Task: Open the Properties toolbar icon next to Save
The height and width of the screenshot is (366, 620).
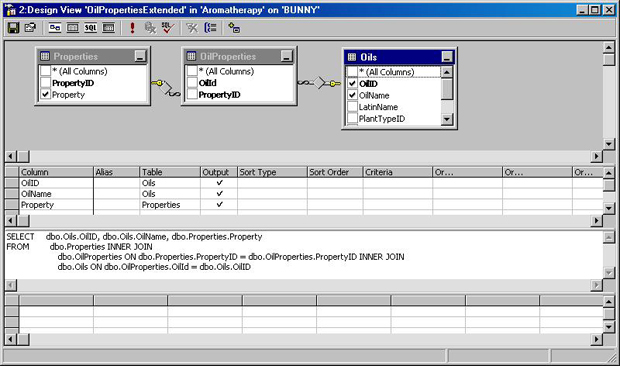Action: [x=30, y=28]
